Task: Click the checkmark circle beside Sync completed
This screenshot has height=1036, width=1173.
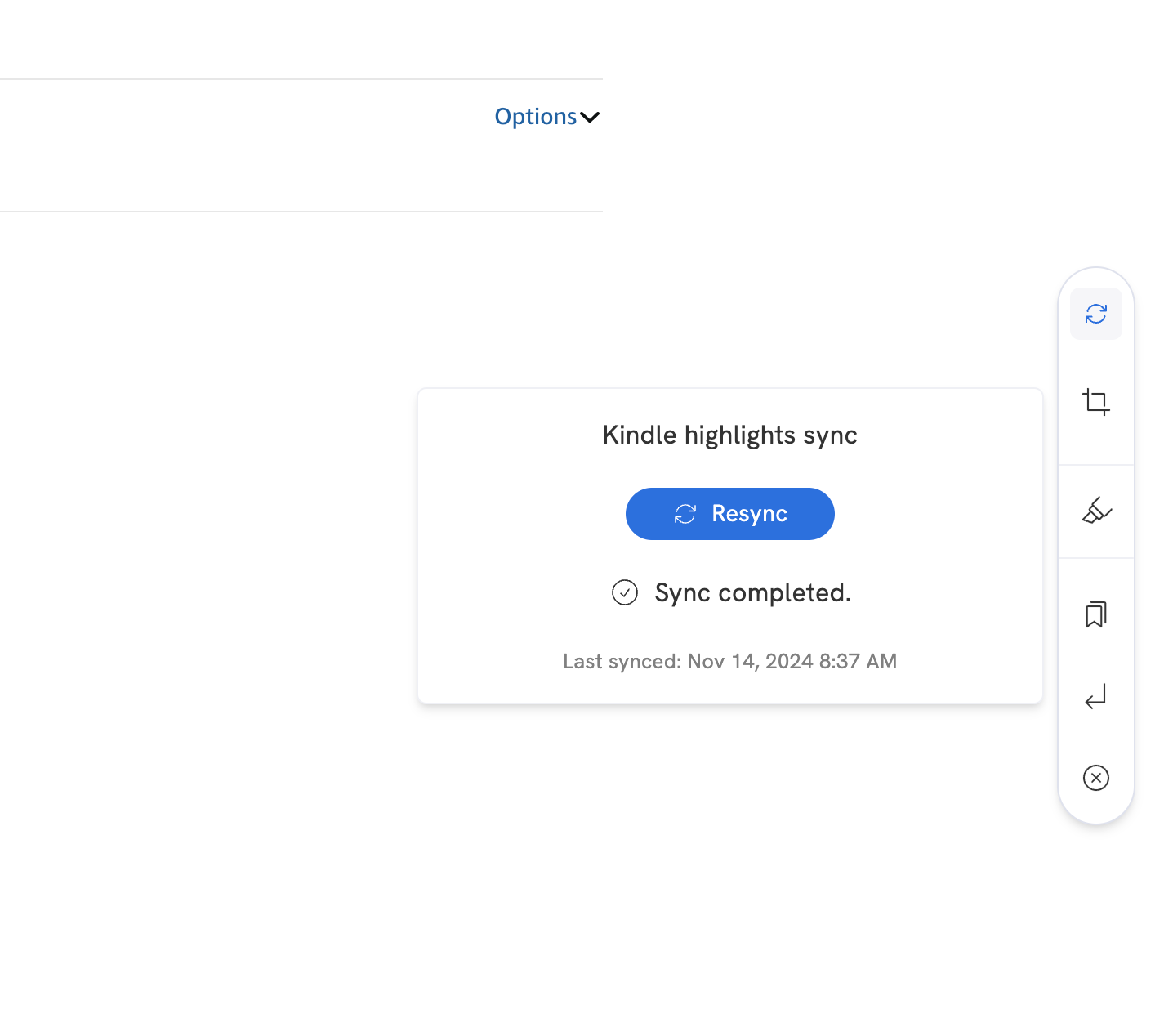Action: [x=625, y=592]
